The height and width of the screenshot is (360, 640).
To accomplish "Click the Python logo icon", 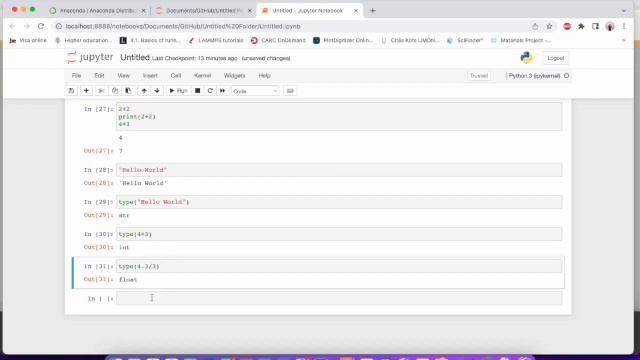I will point(527,58).
